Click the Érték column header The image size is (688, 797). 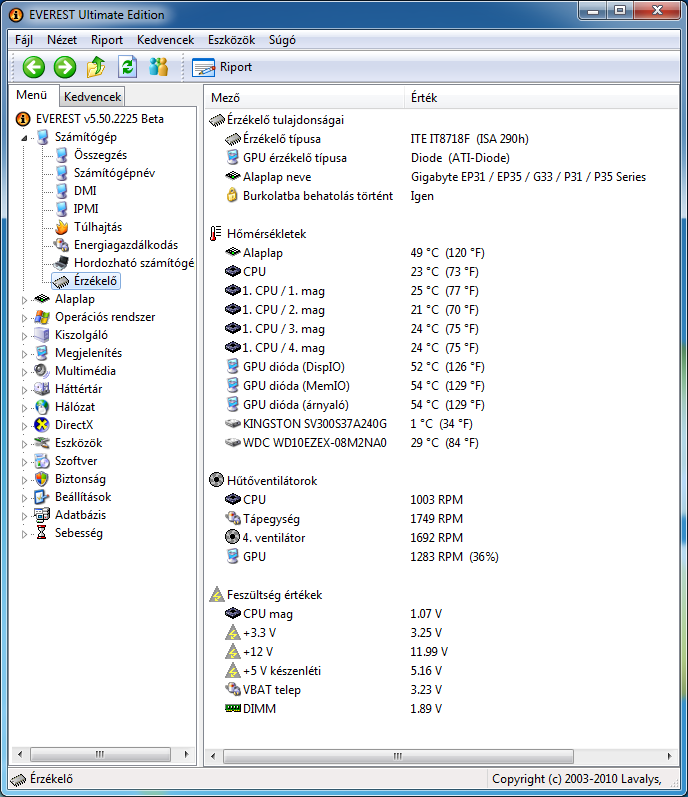542,98
